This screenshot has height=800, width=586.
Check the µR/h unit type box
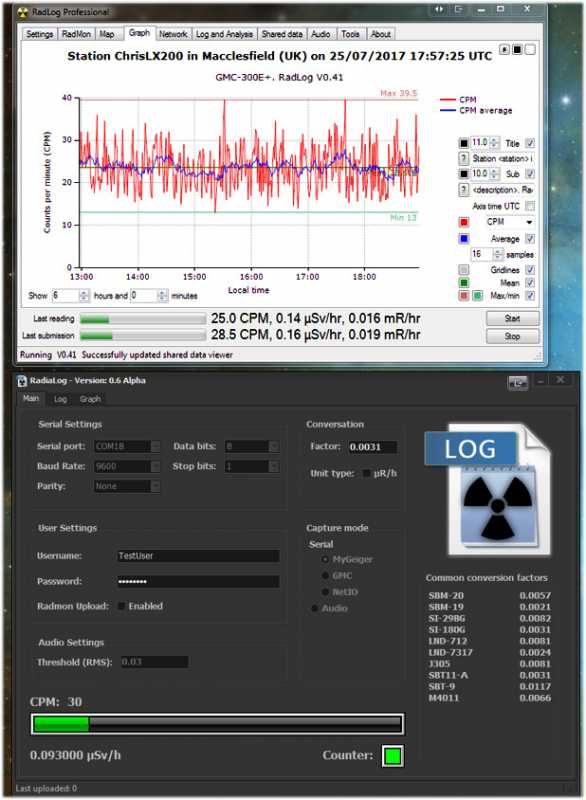coord(366,473)
